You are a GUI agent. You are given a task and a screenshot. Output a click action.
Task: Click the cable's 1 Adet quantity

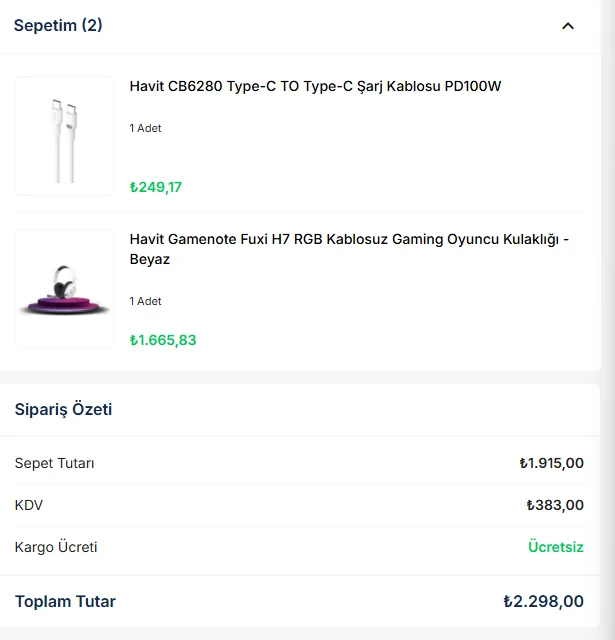(x=145, y=128)
